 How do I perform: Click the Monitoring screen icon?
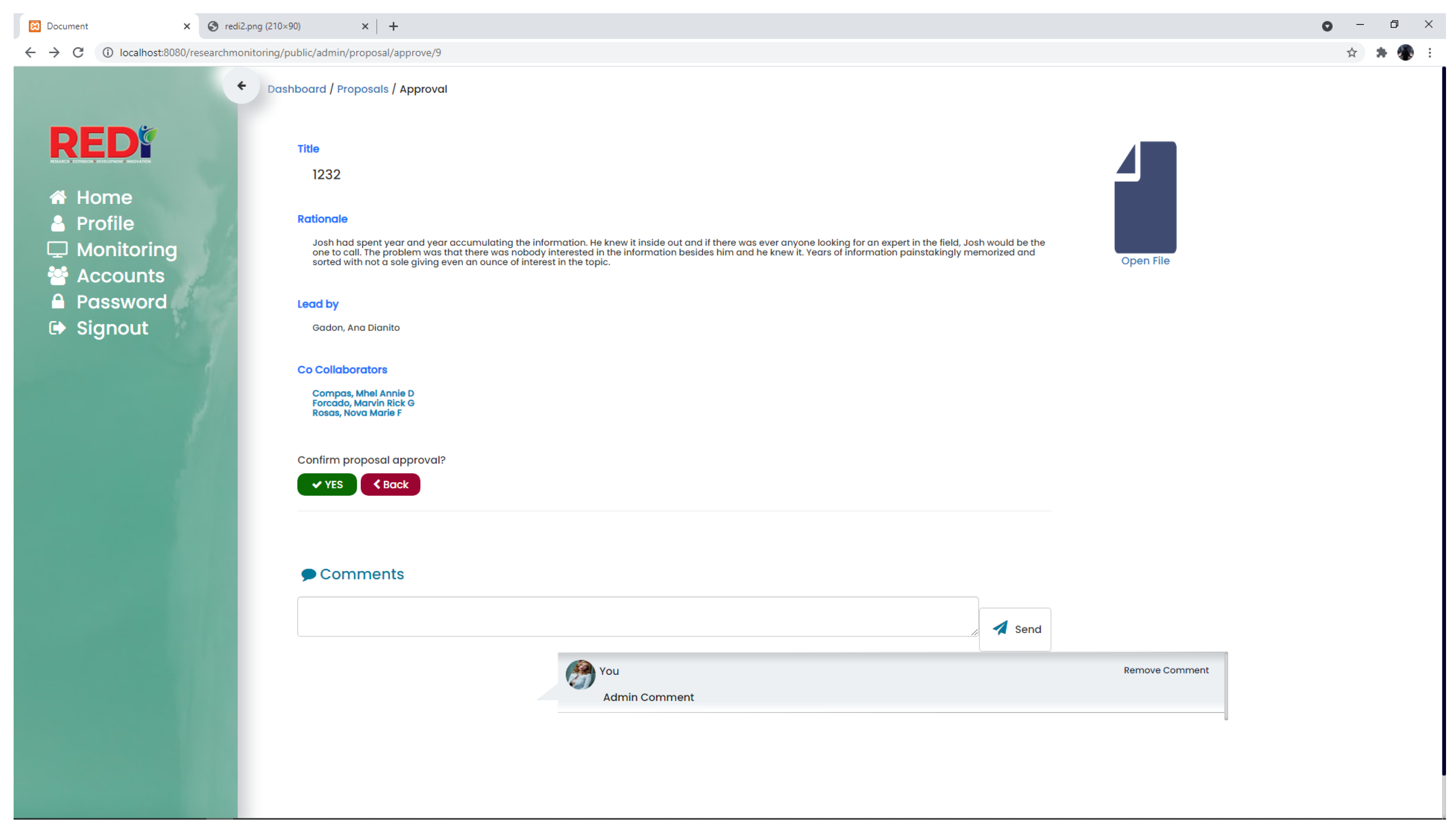(x=57, y=249)
